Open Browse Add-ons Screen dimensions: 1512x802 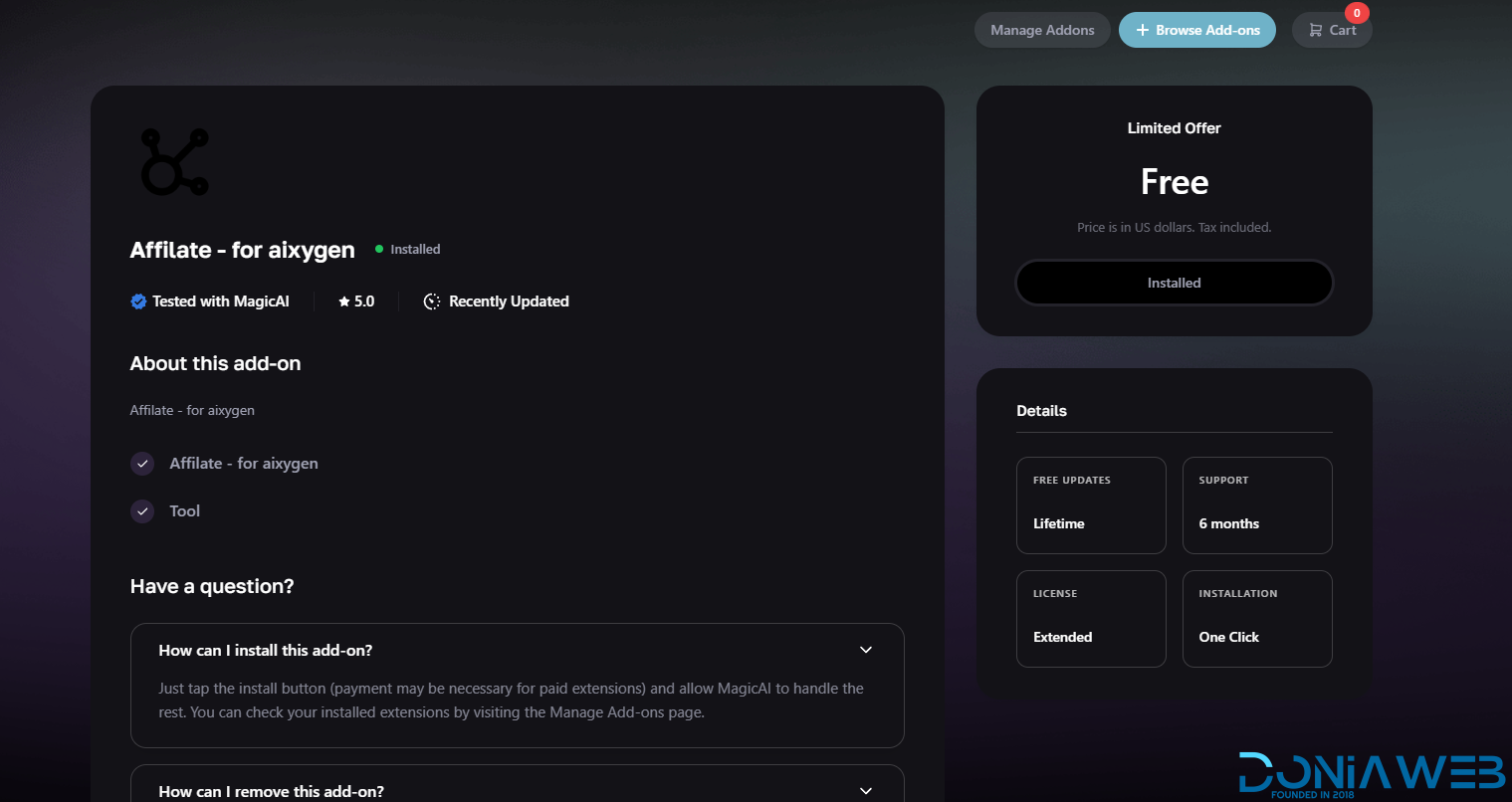(x=1206, y=30)
